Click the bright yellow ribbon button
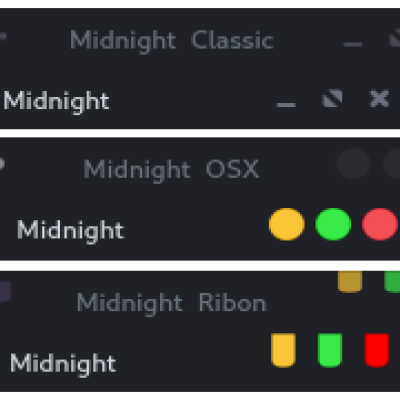400x400 pixels. 283,350
